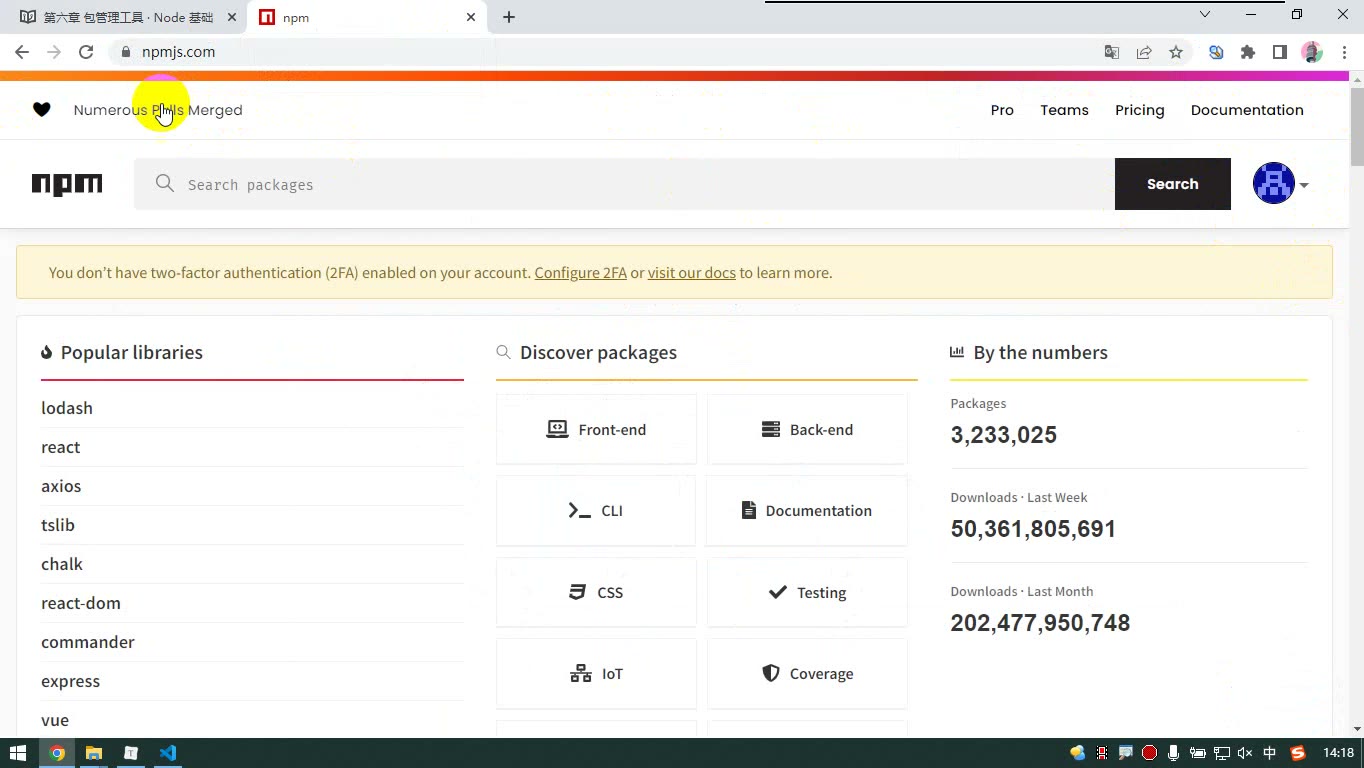Screen dimensions: 1364x768
Task: Bookmark this page with star icon
Action: pyautogui.click(x=1176, y=52)
